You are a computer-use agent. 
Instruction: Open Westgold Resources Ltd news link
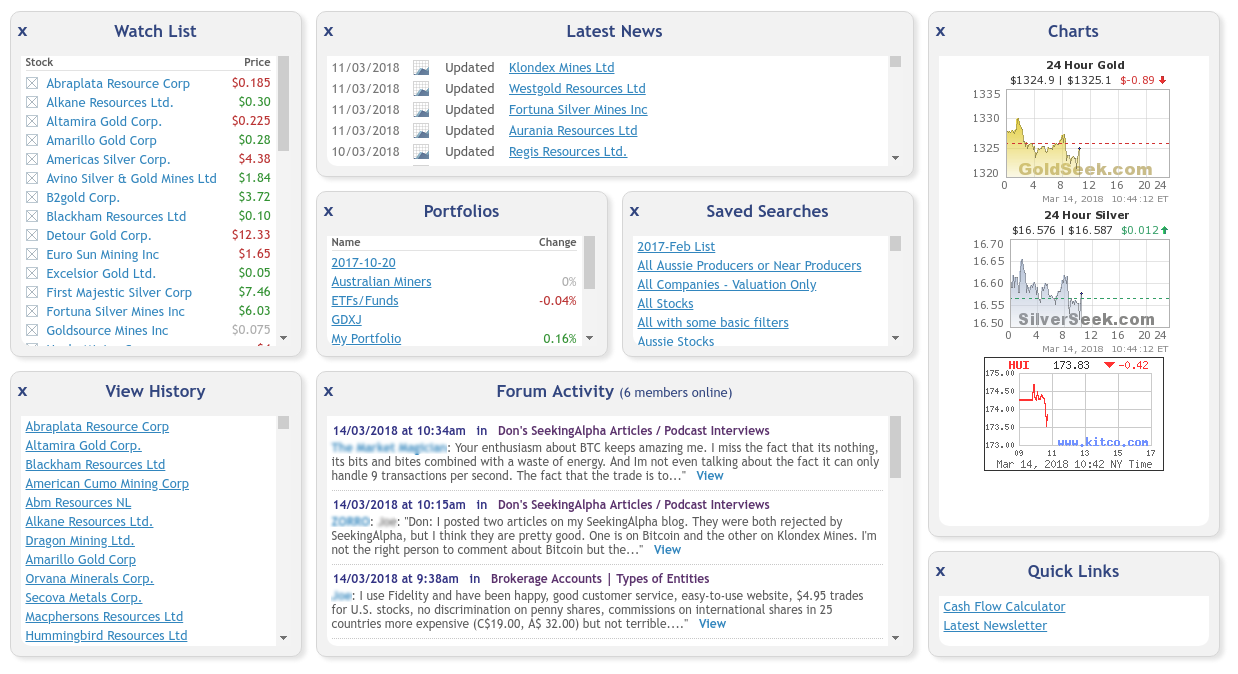coord(577,89)
